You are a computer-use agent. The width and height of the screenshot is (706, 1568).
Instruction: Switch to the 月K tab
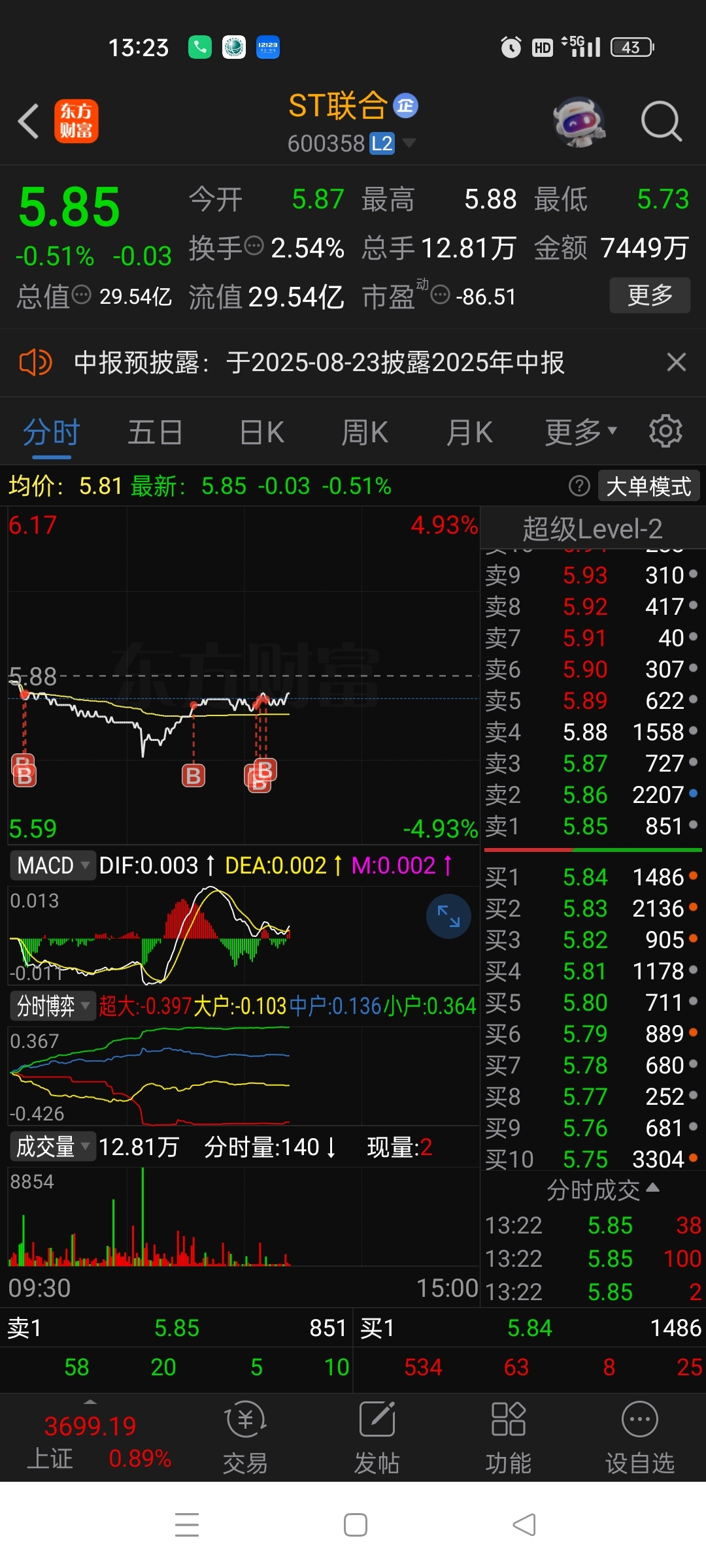point(469,433)
